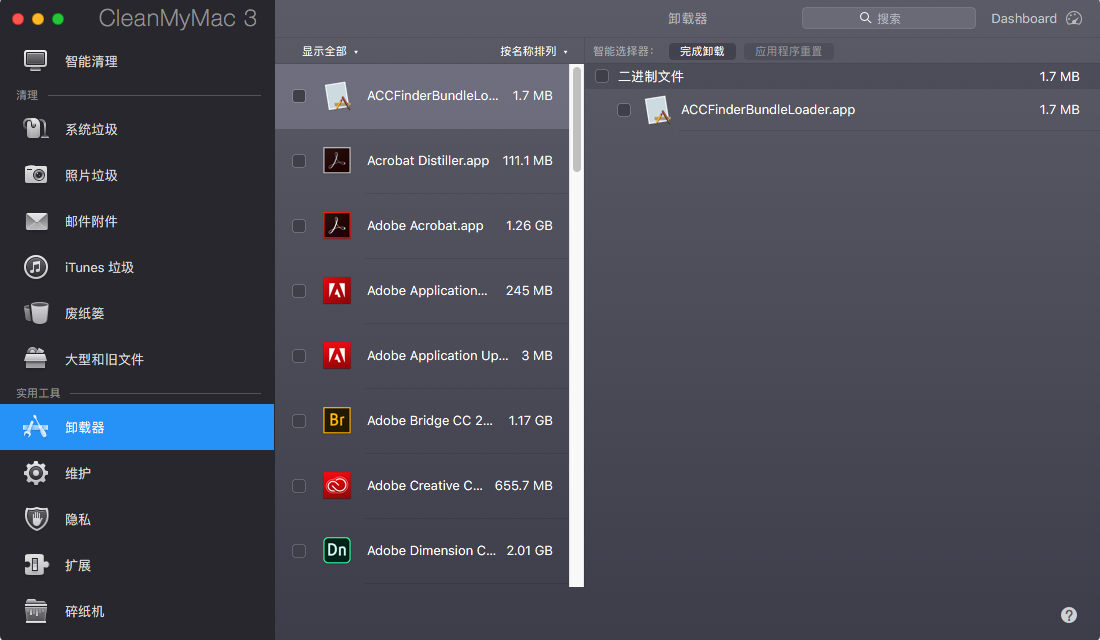1100x640 pixels.
Task: Open the help question mark icon
Action: pyautogui.click(x=1068, y=615)
